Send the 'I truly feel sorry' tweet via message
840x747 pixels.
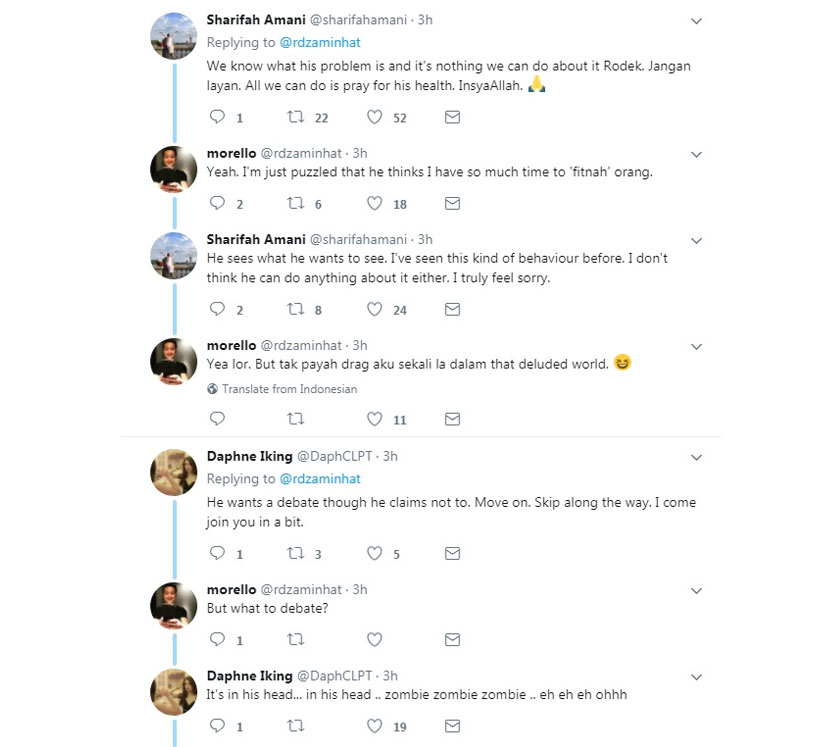(x=452, y=310)
